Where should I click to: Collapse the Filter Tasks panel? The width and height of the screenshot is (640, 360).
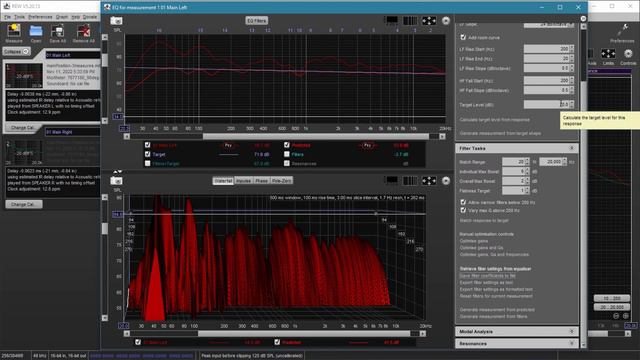coord(572,148)
